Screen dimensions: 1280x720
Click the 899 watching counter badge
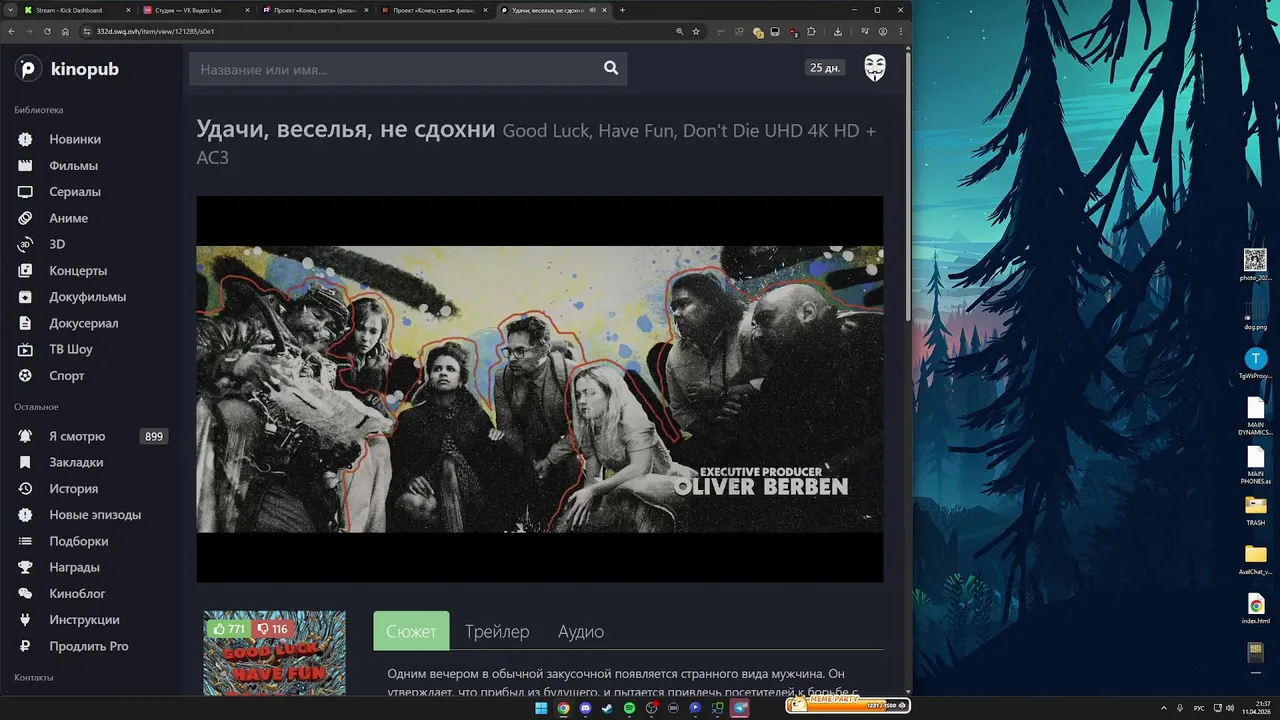point(154,436)
